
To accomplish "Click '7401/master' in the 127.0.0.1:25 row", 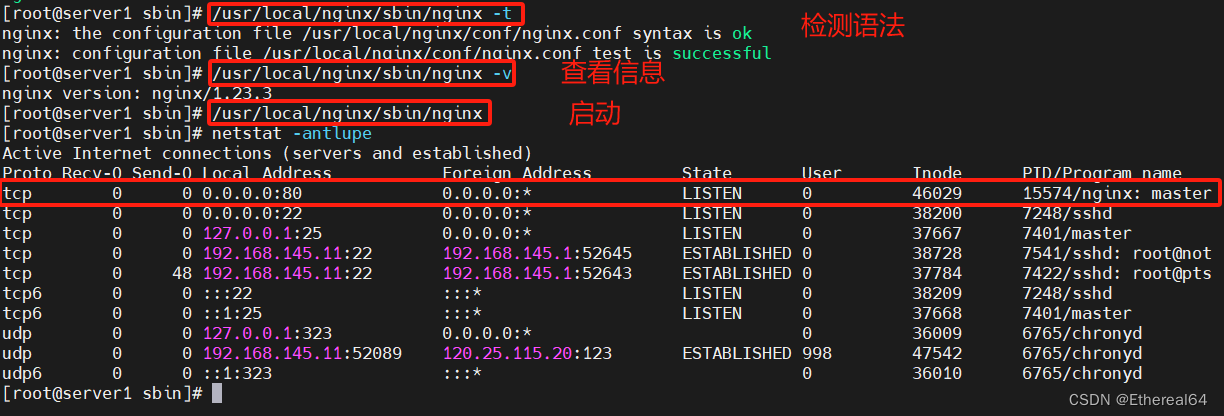I will (x=1077, y=233).
